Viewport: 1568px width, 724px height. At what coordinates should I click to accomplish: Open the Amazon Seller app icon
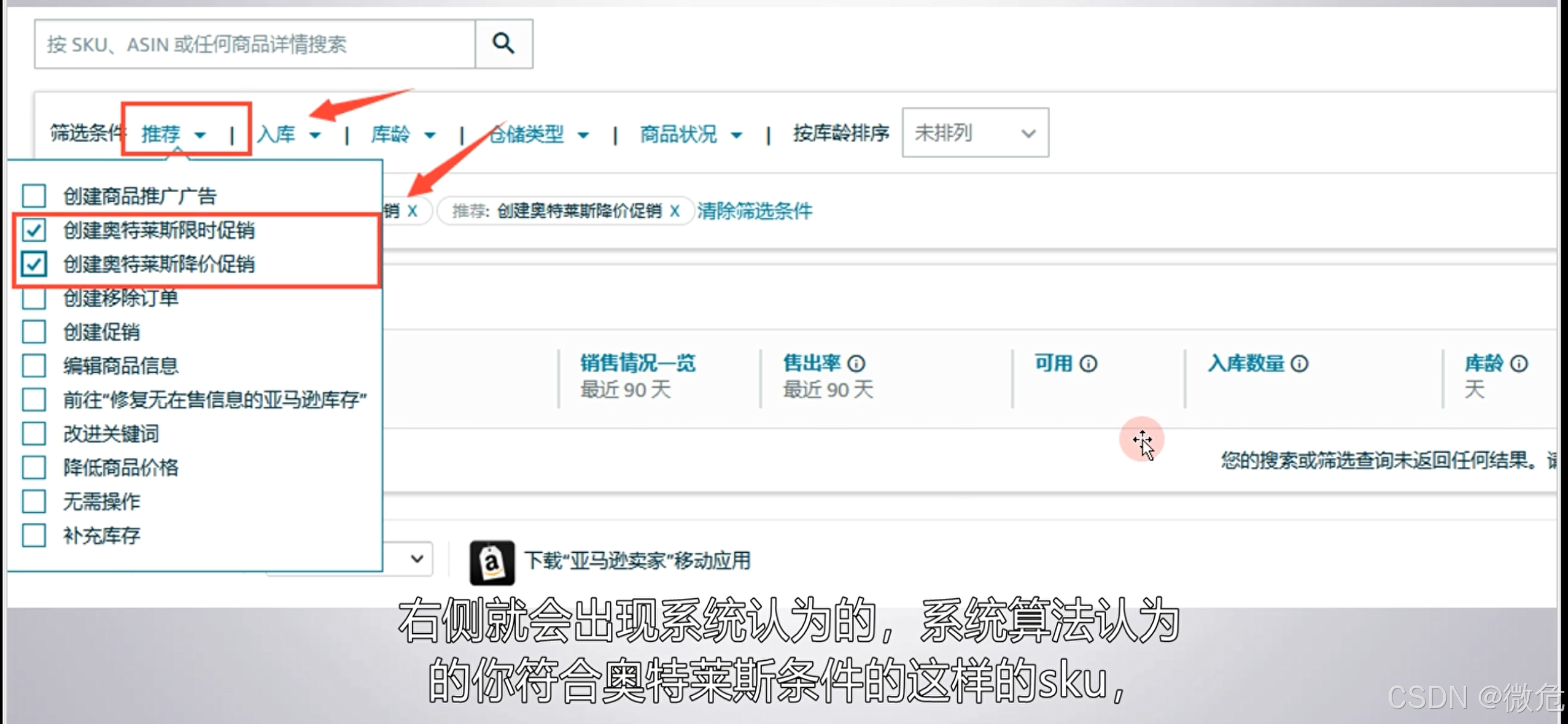tap(491, 561)
